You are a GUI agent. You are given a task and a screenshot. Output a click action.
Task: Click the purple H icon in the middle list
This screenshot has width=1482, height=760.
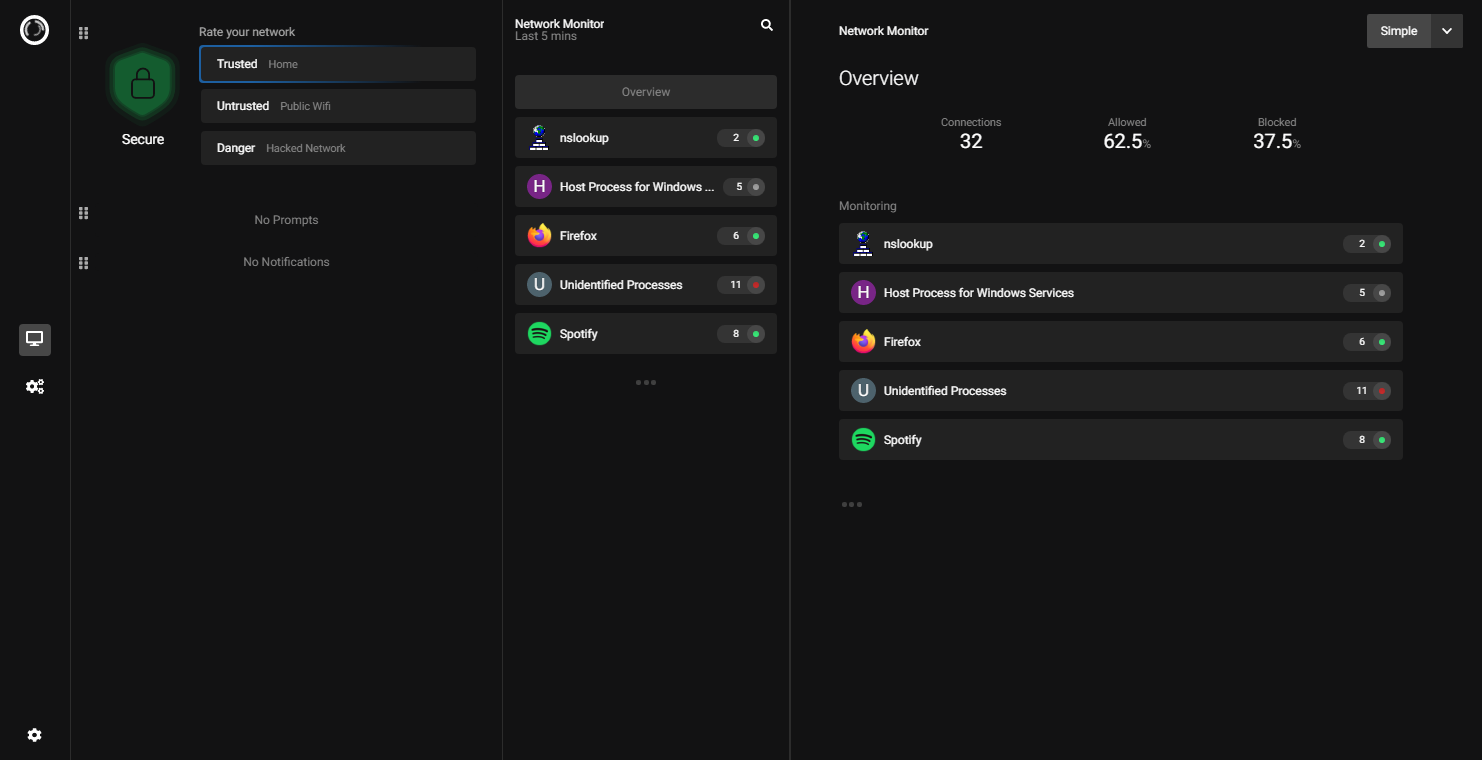(539, 187)
